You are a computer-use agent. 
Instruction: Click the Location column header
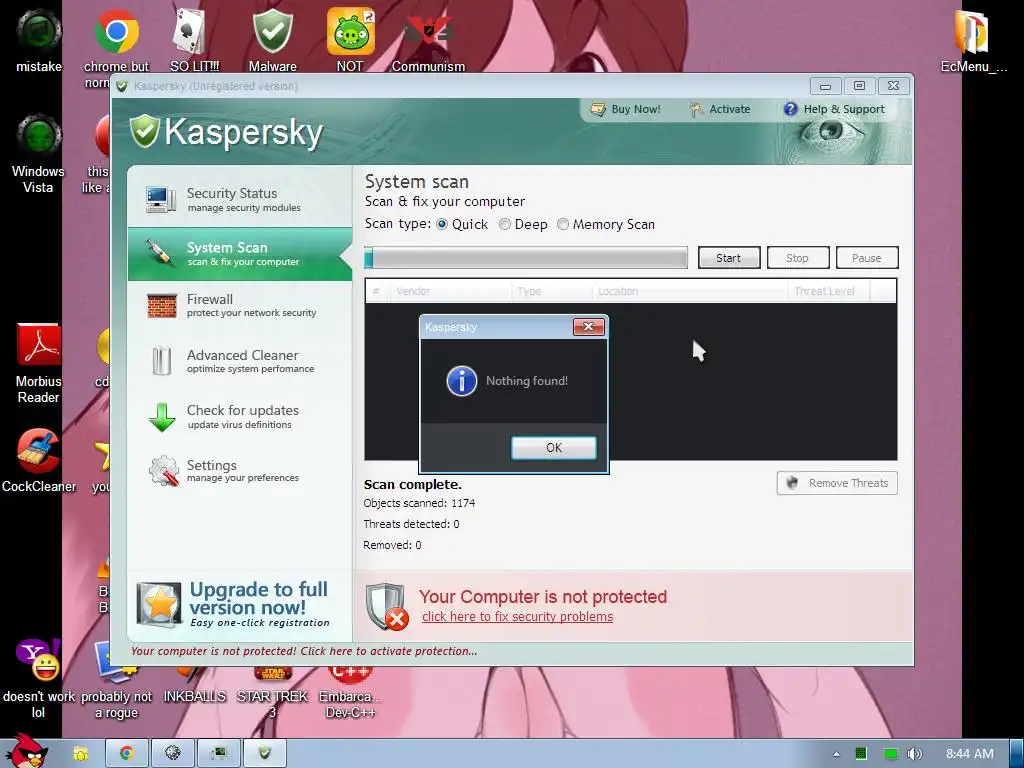pos(690,291)
